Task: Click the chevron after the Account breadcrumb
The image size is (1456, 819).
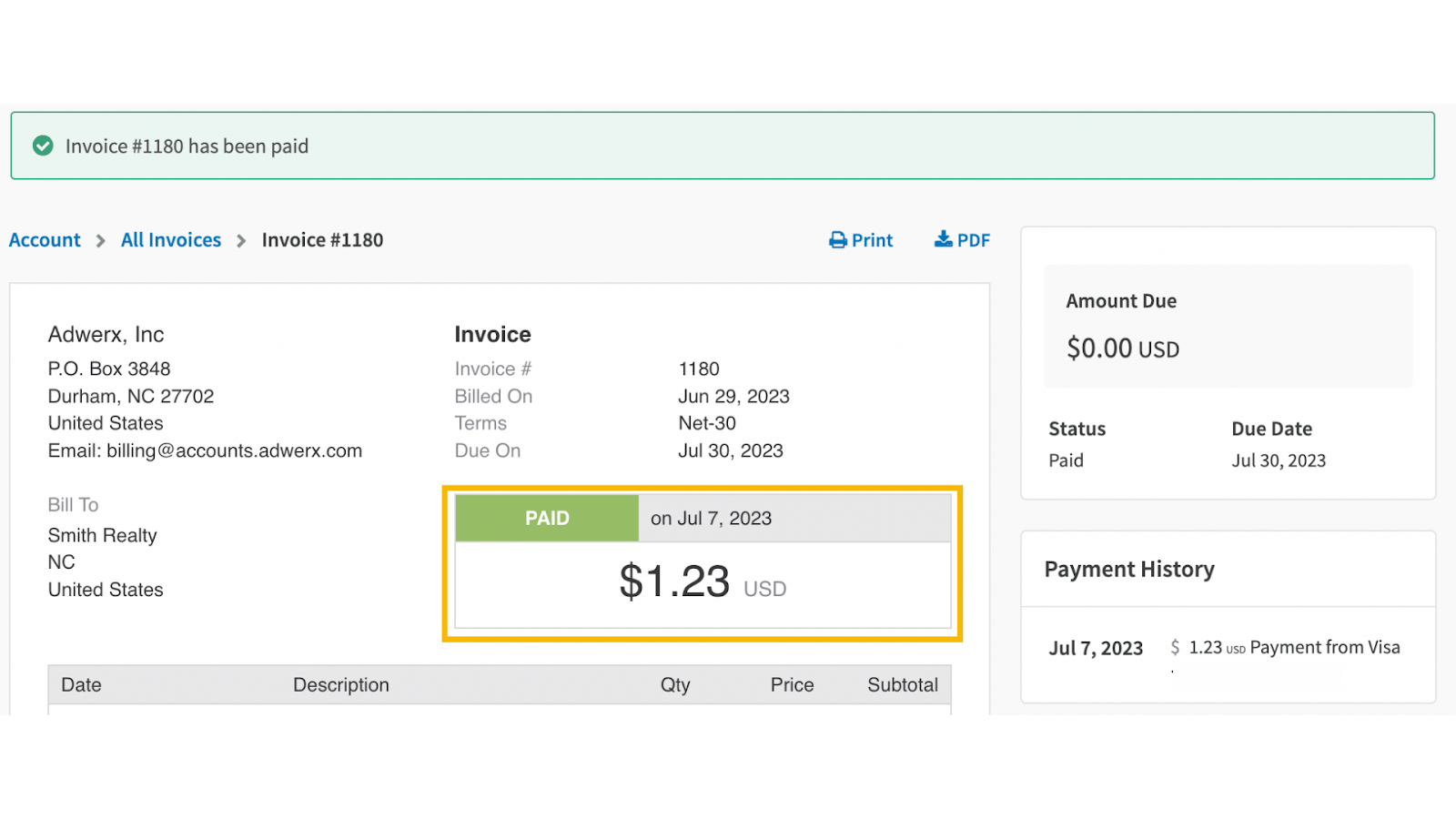Action: click(99, 240)
